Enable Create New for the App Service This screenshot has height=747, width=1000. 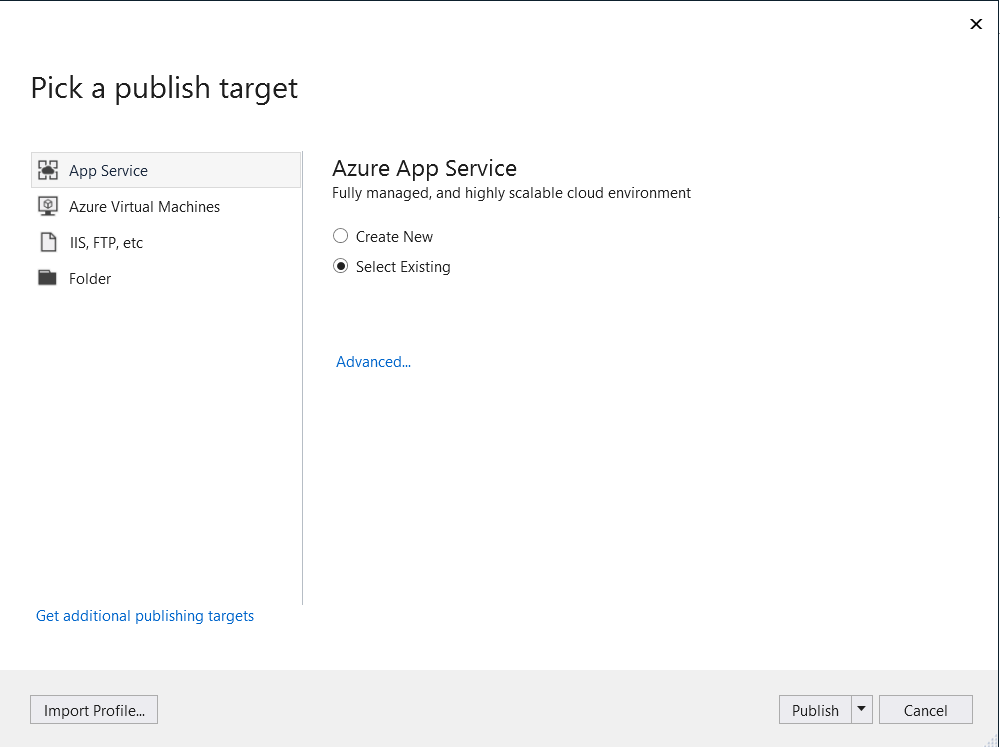pos(340,236)
